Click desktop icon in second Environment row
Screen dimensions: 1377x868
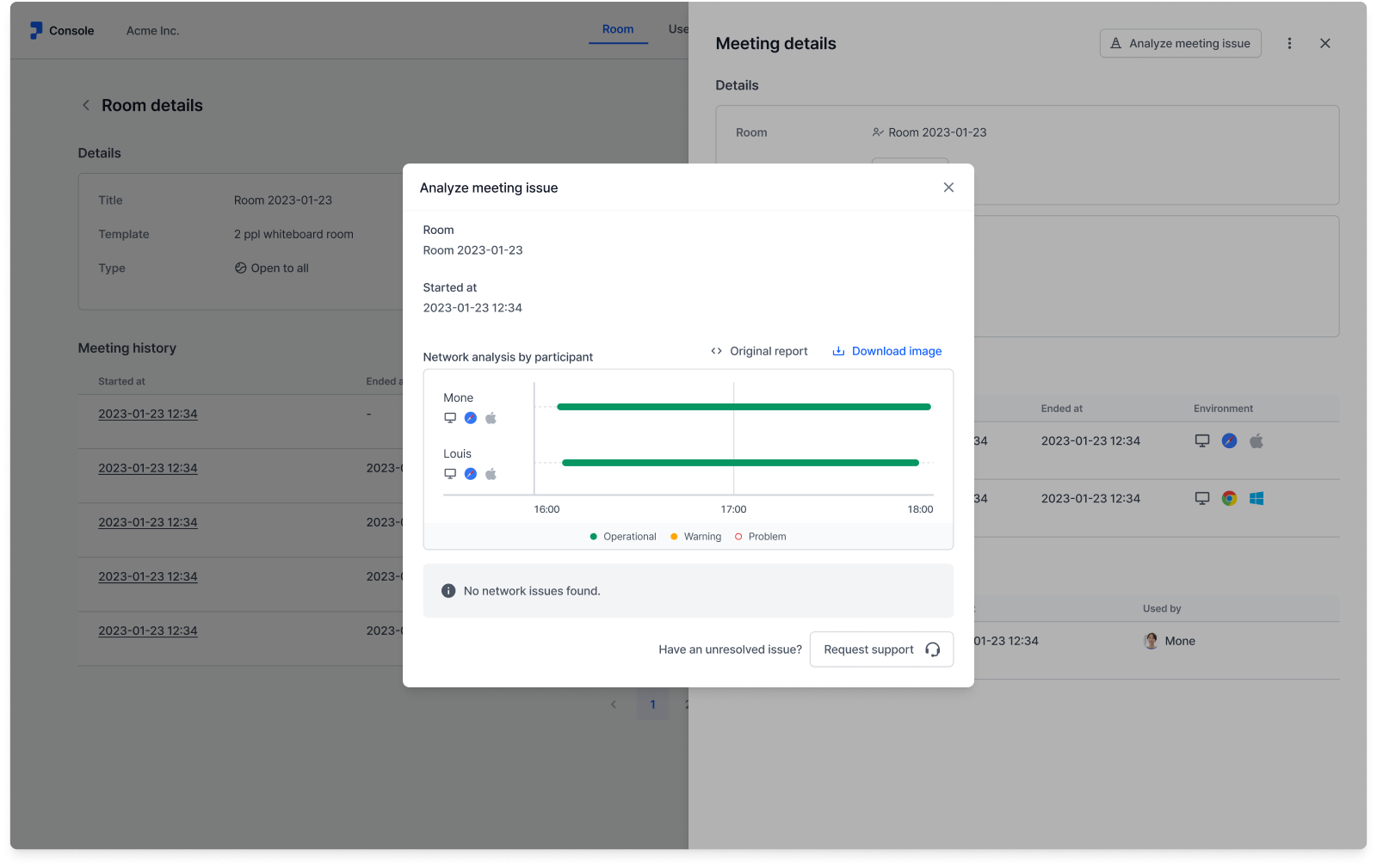click(x=1202, y=499)
